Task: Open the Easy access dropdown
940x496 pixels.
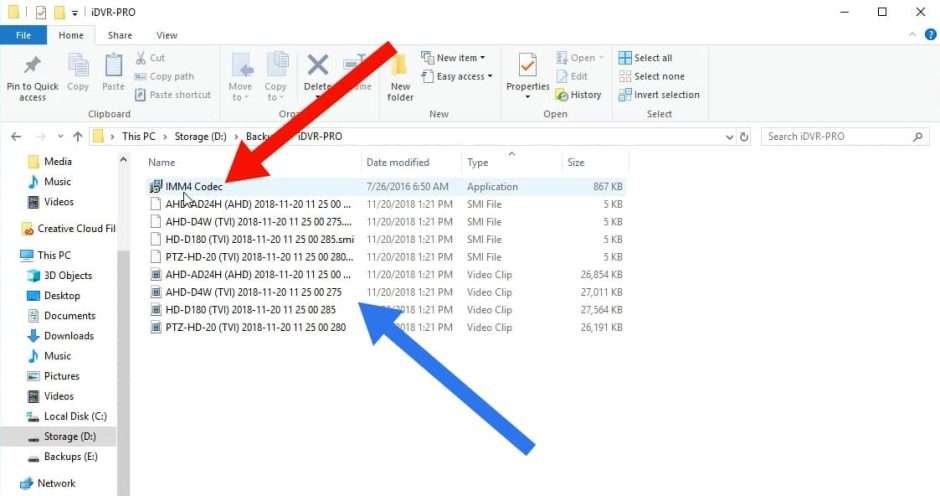Action: (457, 76)
